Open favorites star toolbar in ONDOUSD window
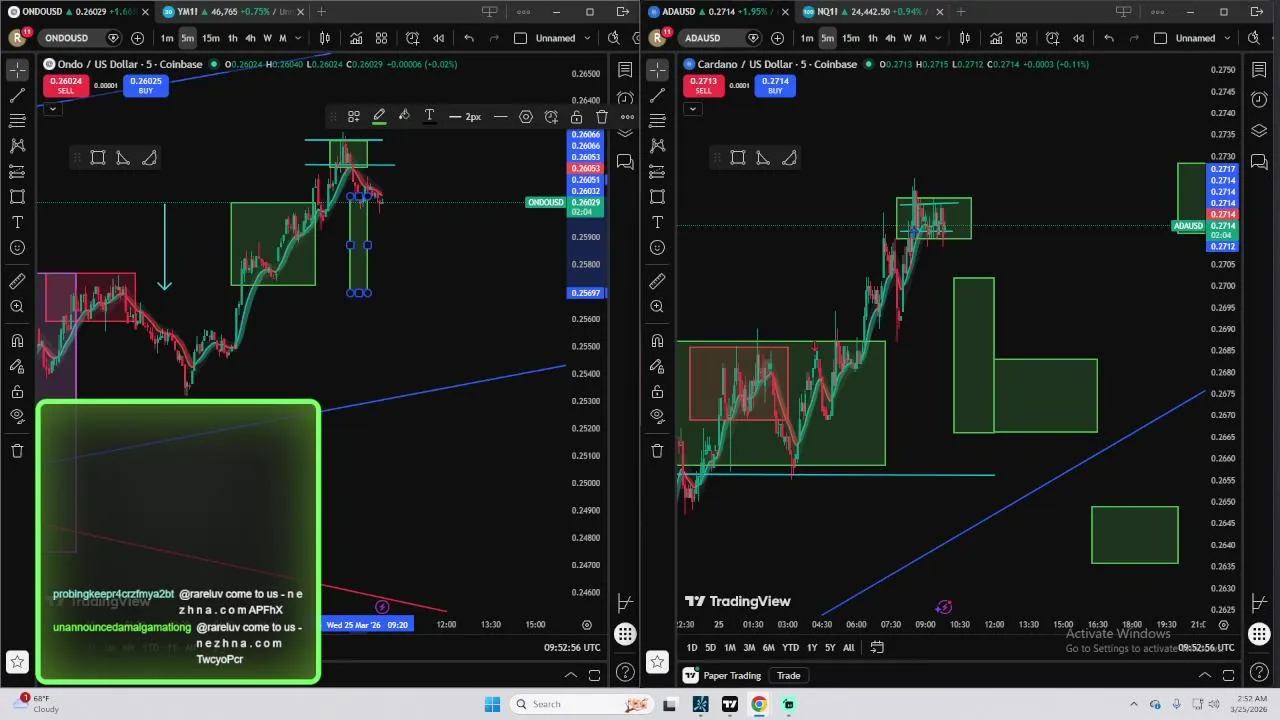This screenshot has width=1280, height=720. pos(17,661)
